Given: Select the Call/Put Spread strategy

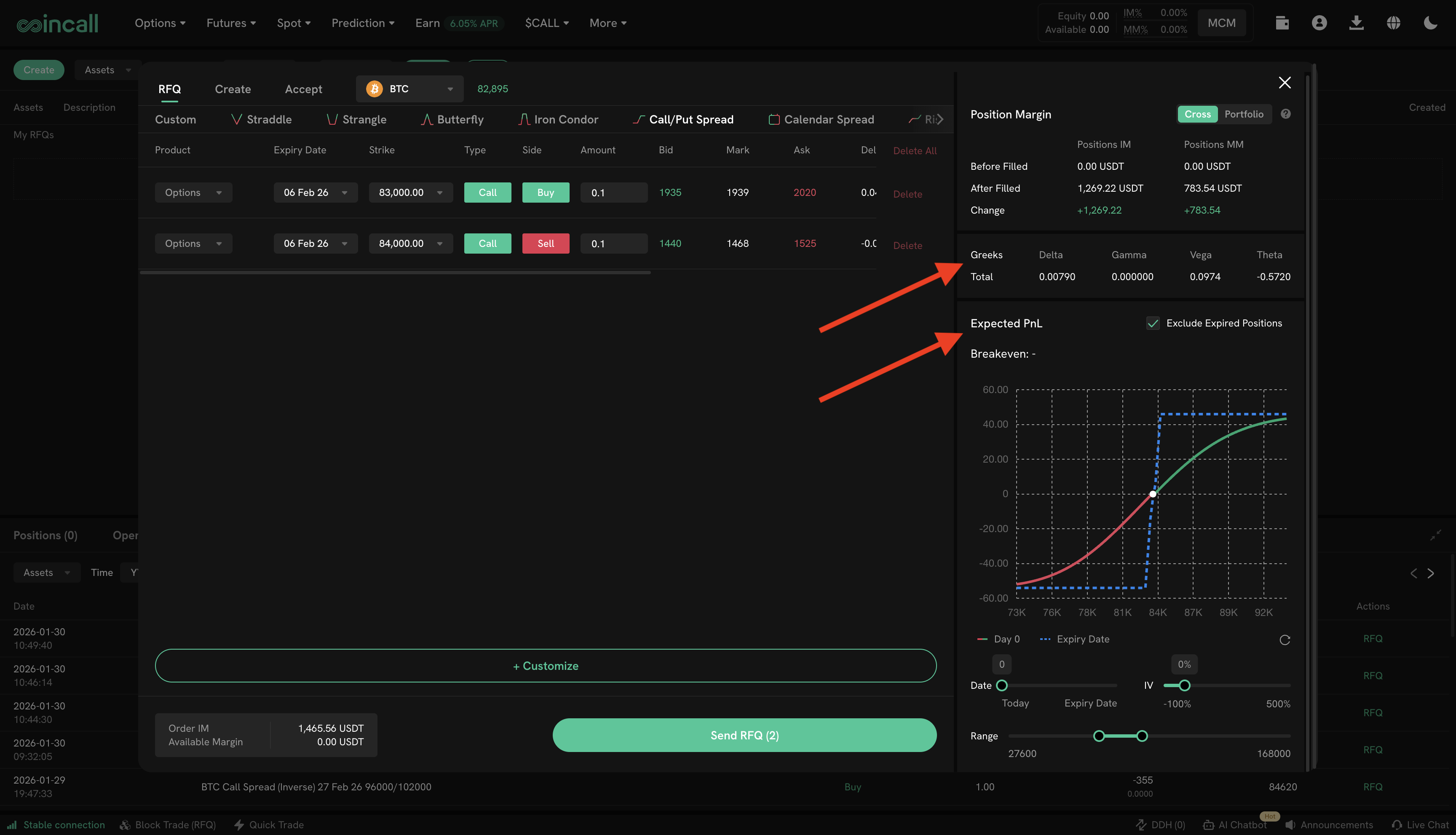Looking at the screenshot, I should click(683, 119).
